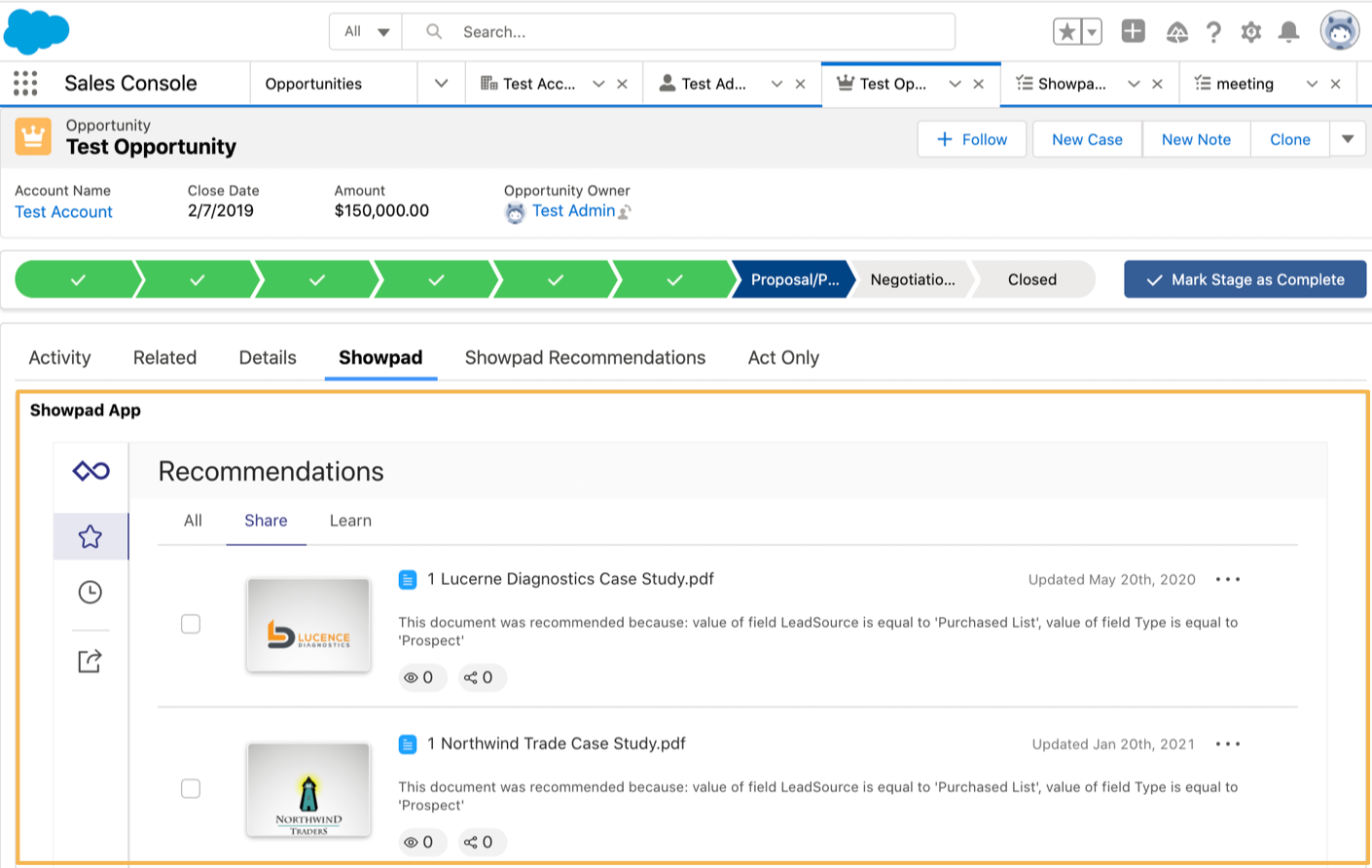Open the Clone button dropdown arrow
The height and width of the screenshot is (868, 1372).
(x=1348, y=138)
